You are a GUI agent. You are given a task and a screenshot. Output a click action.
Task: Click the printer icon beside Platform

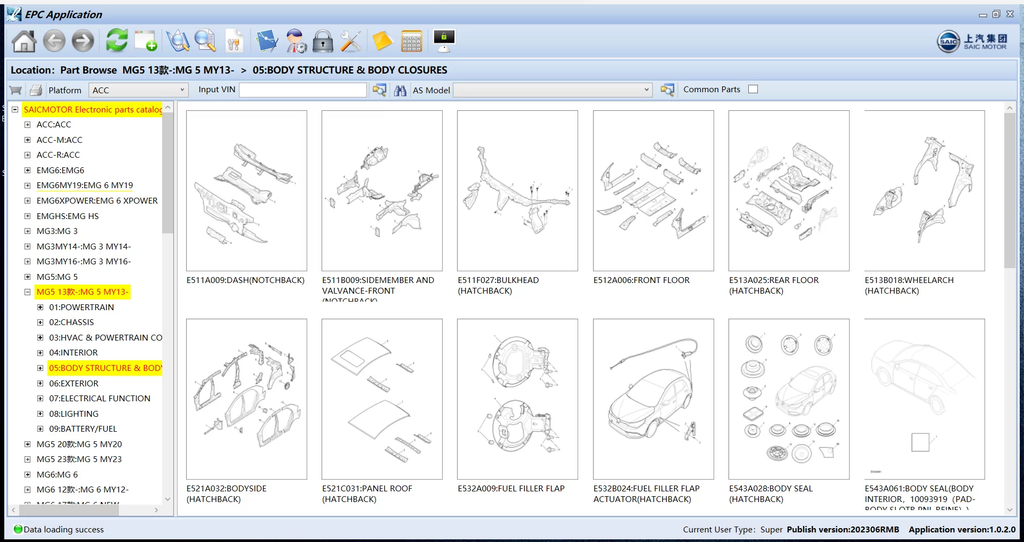[35, 90]
